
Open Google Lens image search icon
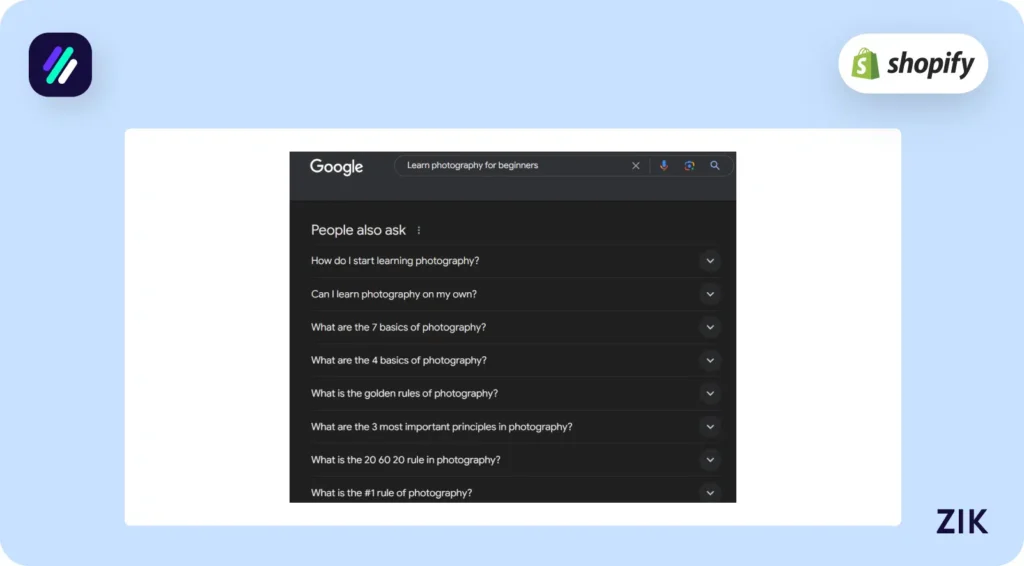(689, 166)
